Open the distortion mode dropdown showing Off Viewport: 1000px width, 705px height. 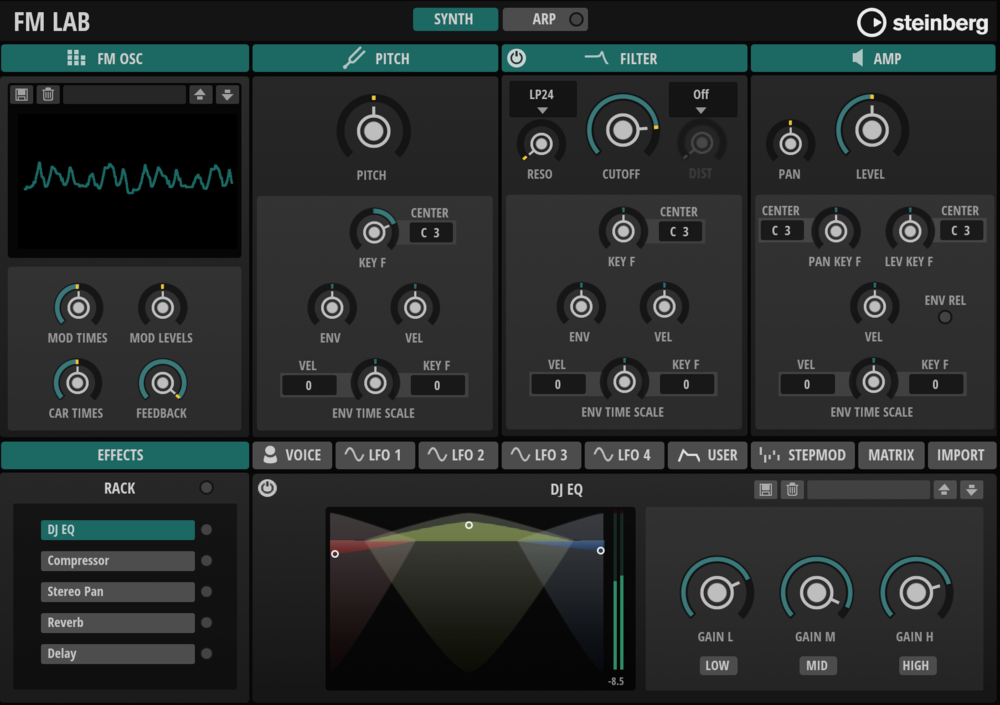click(702, 99)
